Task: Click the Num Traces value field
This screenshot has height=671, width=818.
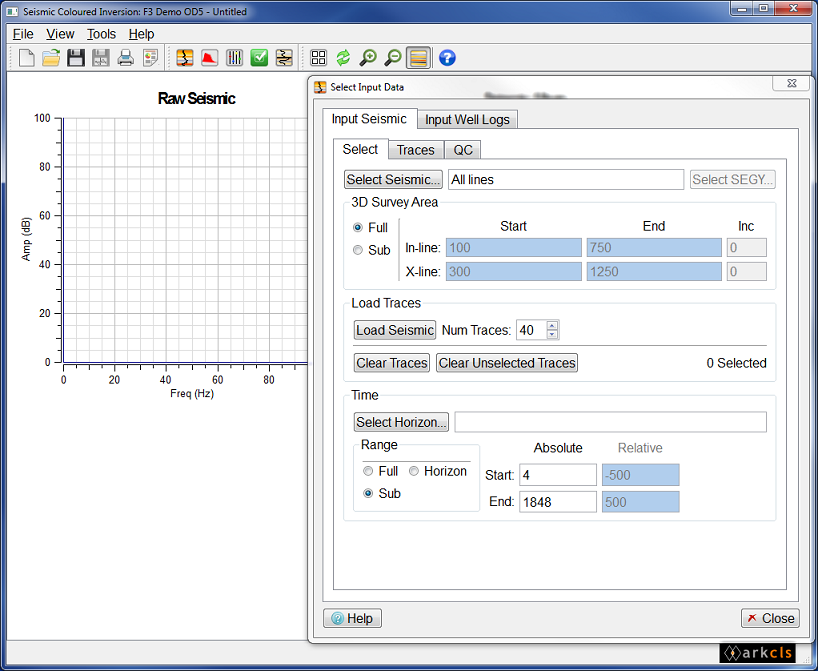Action: tap(531, 330)
